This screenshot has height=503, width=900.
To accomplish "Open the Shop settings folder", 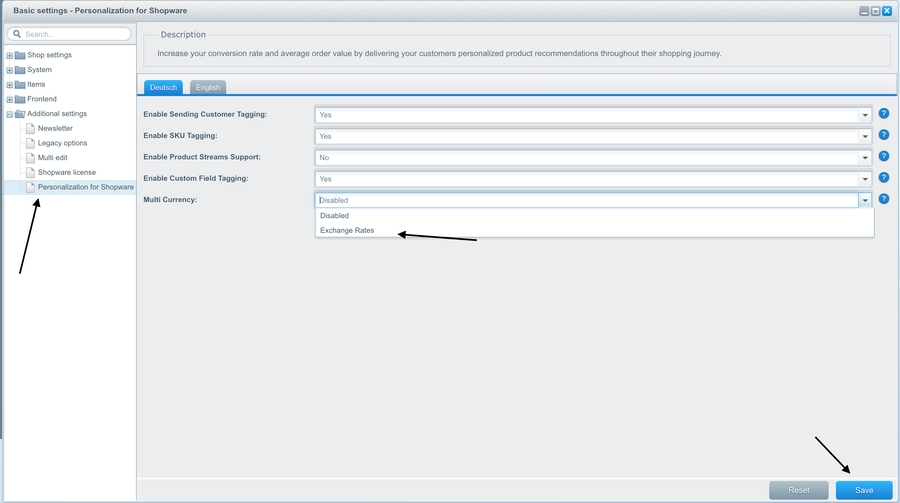I will click(48, 55).
